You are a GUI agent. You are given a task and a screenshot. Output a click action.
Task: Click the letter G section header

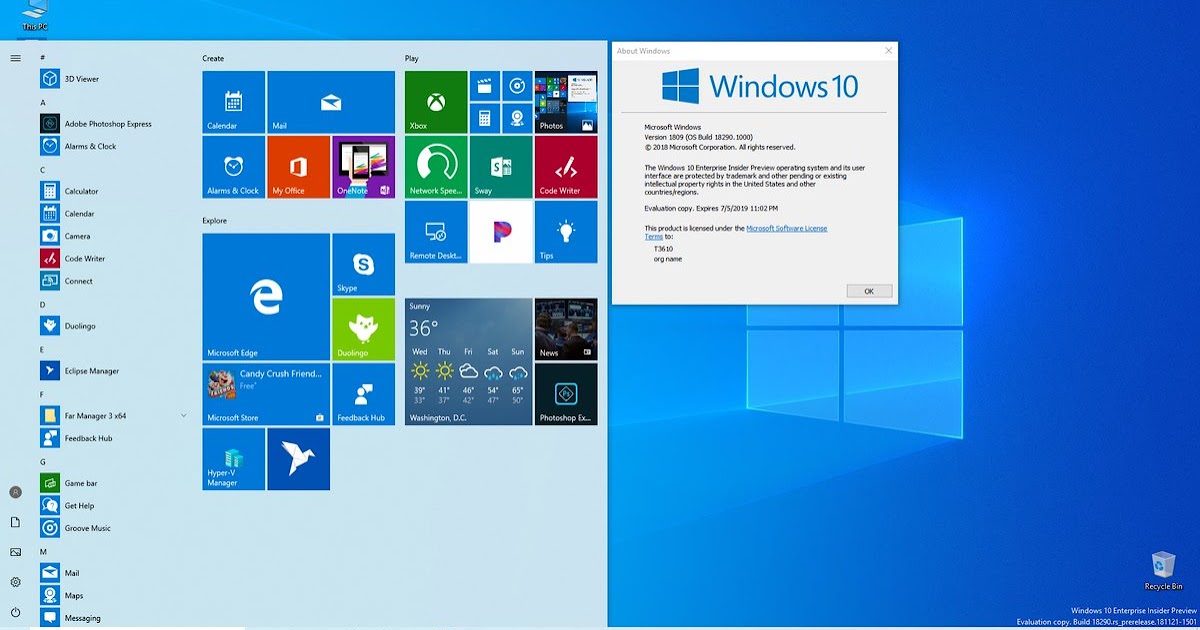tap(42, 461)
